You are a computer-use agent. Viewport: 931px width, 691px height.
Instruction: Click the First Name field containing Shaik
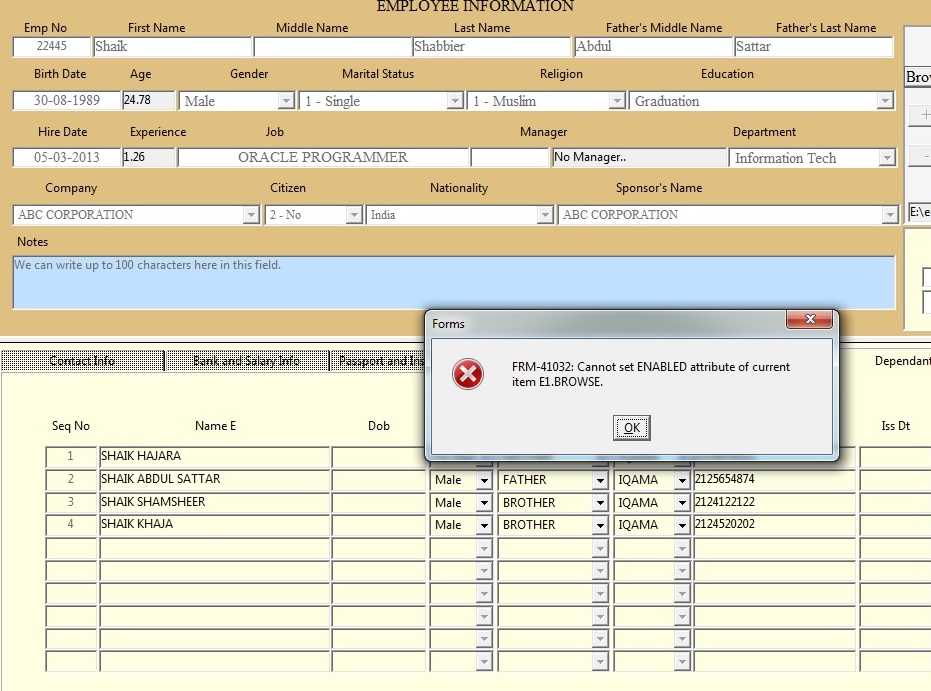172,46
